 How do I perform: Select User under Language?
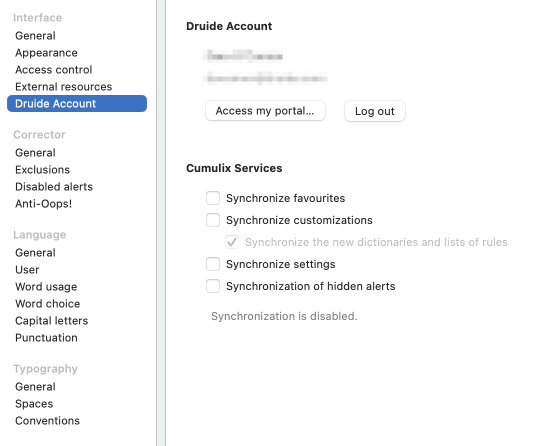coord(27,269)
